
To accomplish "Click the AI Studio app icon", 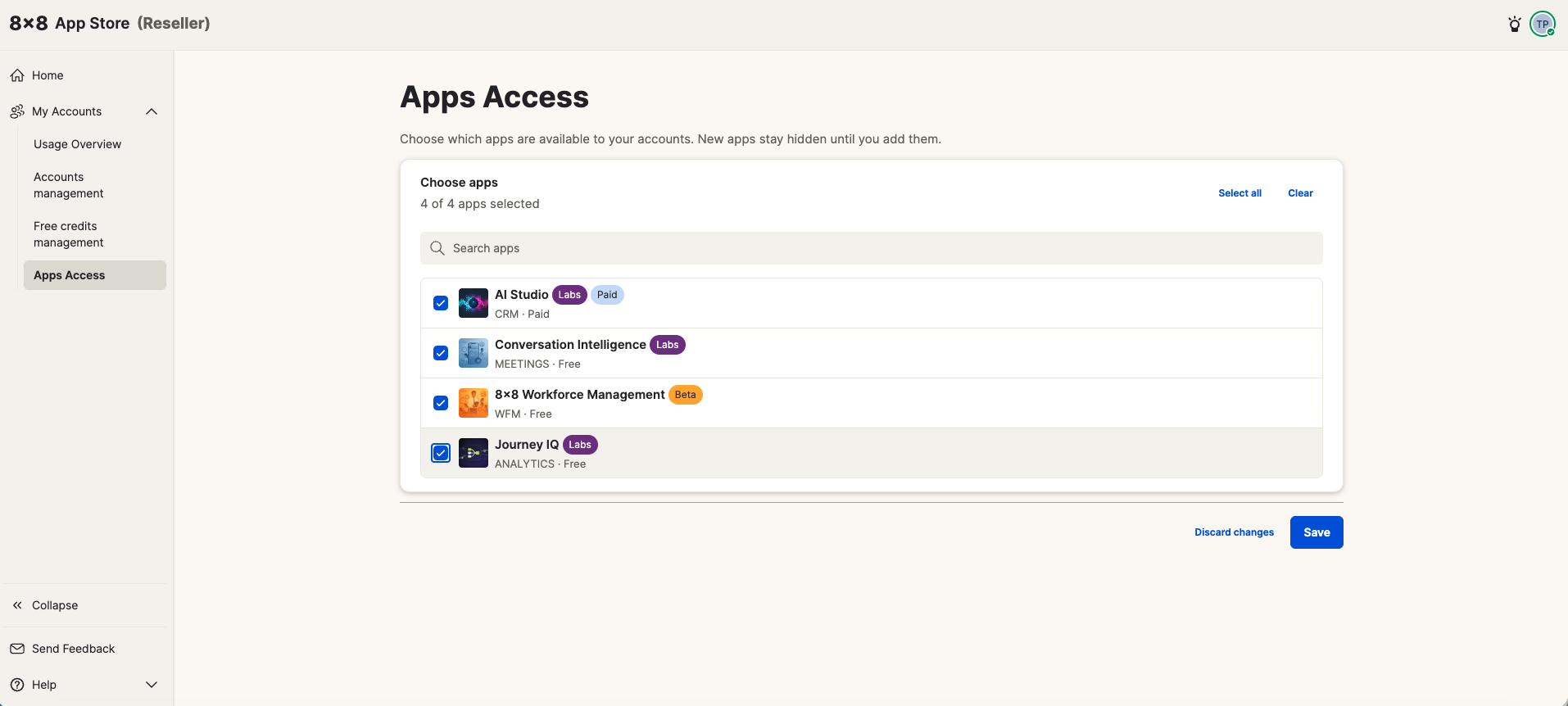I will (474, 303).
